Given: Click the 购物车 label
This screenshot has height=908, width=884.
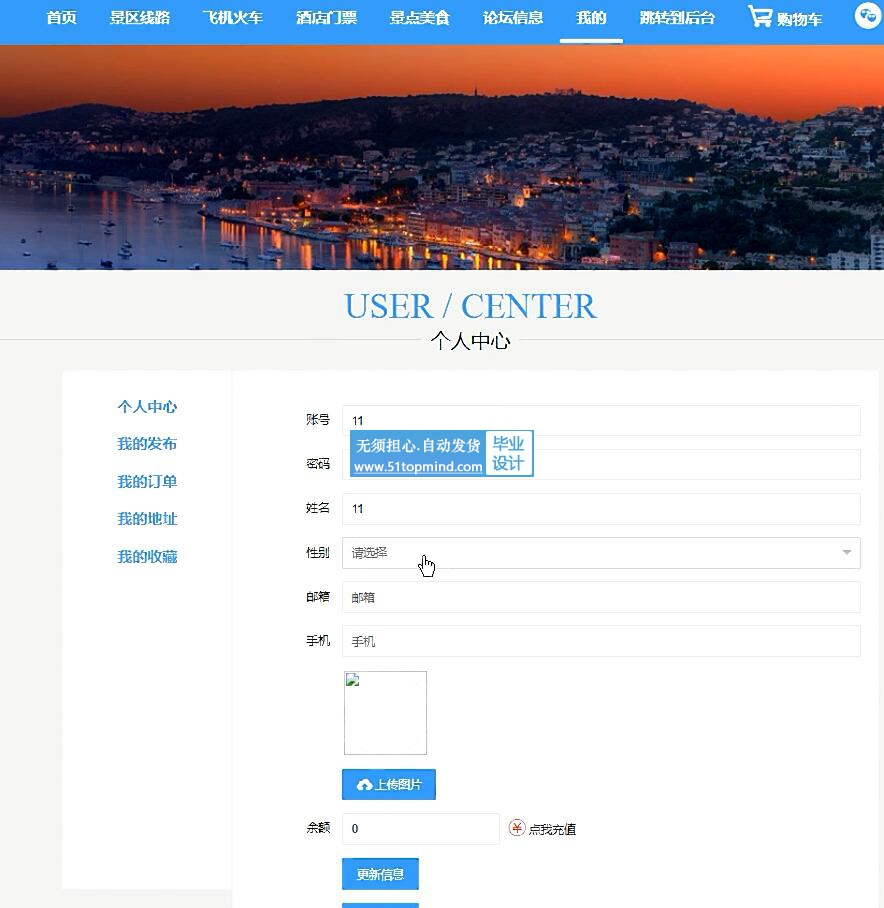Looking at the screenshot, I should [799, 20].
